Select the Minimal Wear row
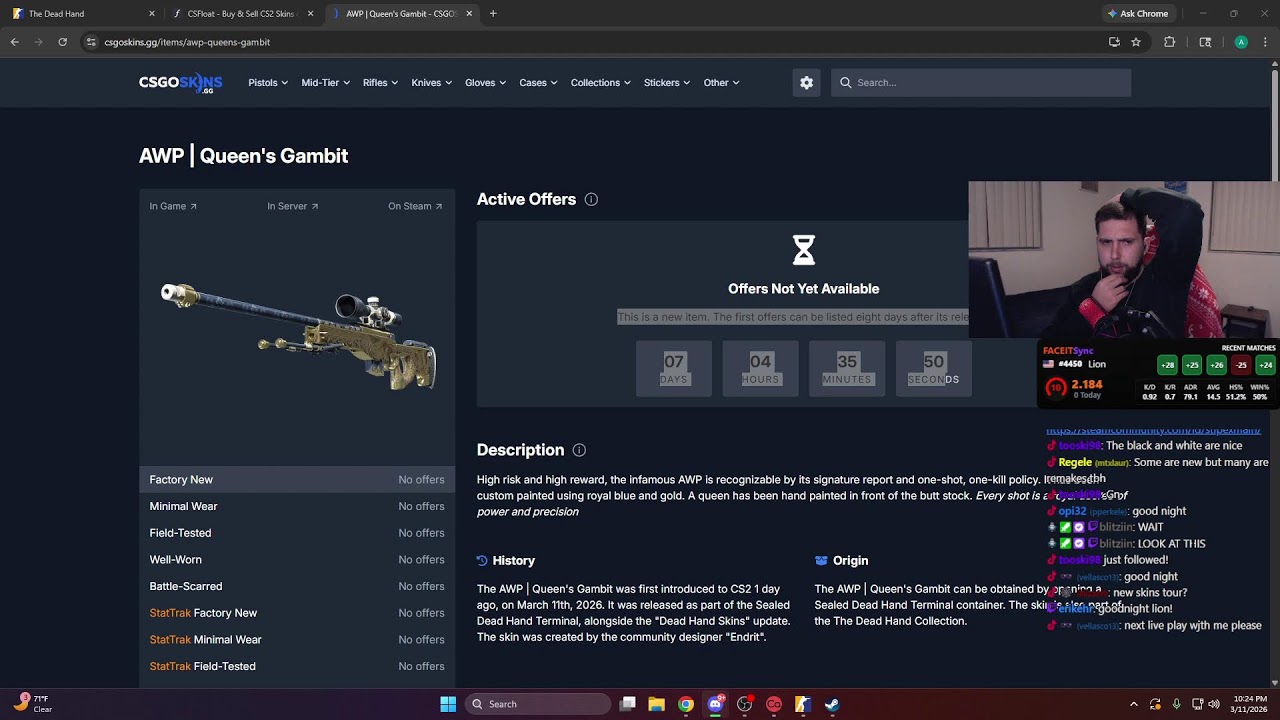This screenshot has width=1280, height=720. tap(297, 507)
